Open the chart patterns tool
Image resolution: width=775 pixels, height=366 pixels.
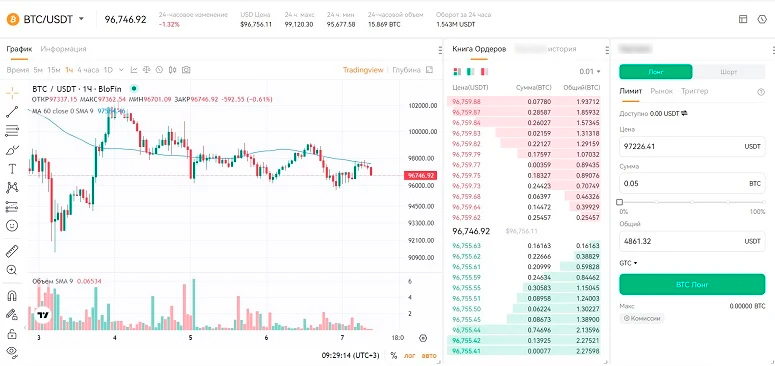pyautogui.click(x=12, y=187)
